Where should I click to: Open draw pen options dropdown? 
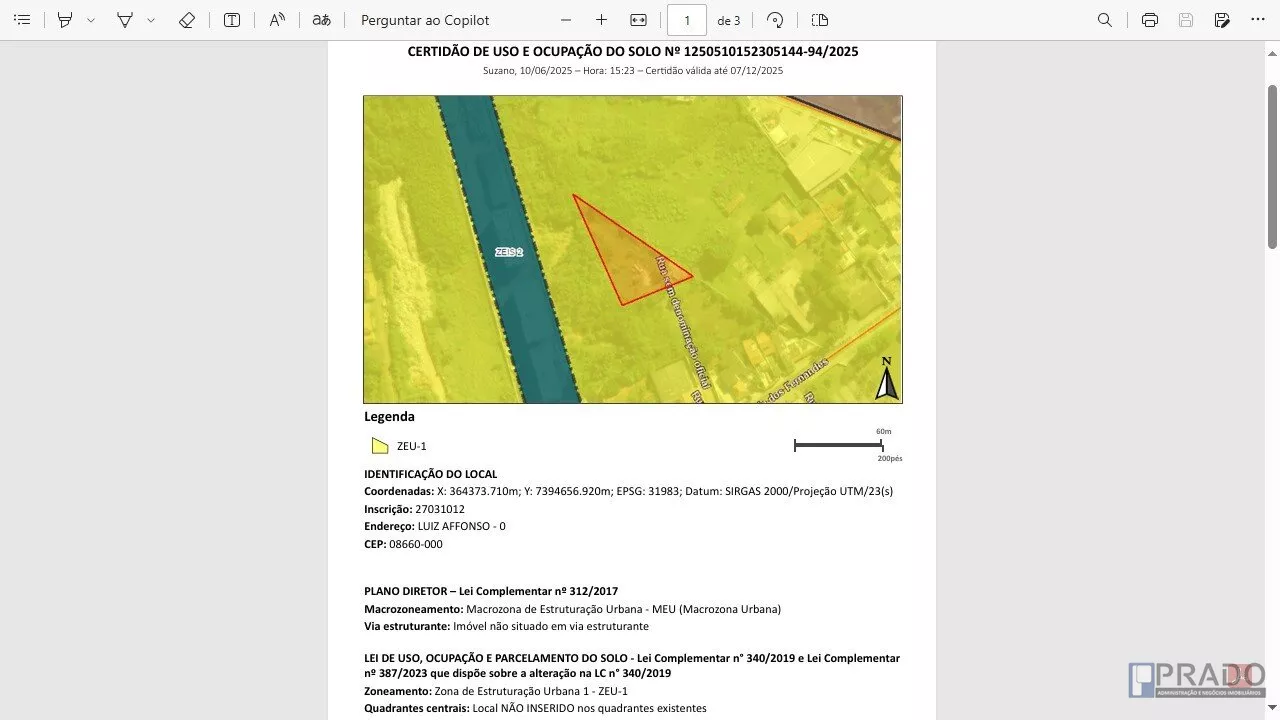tap(151, 20)
